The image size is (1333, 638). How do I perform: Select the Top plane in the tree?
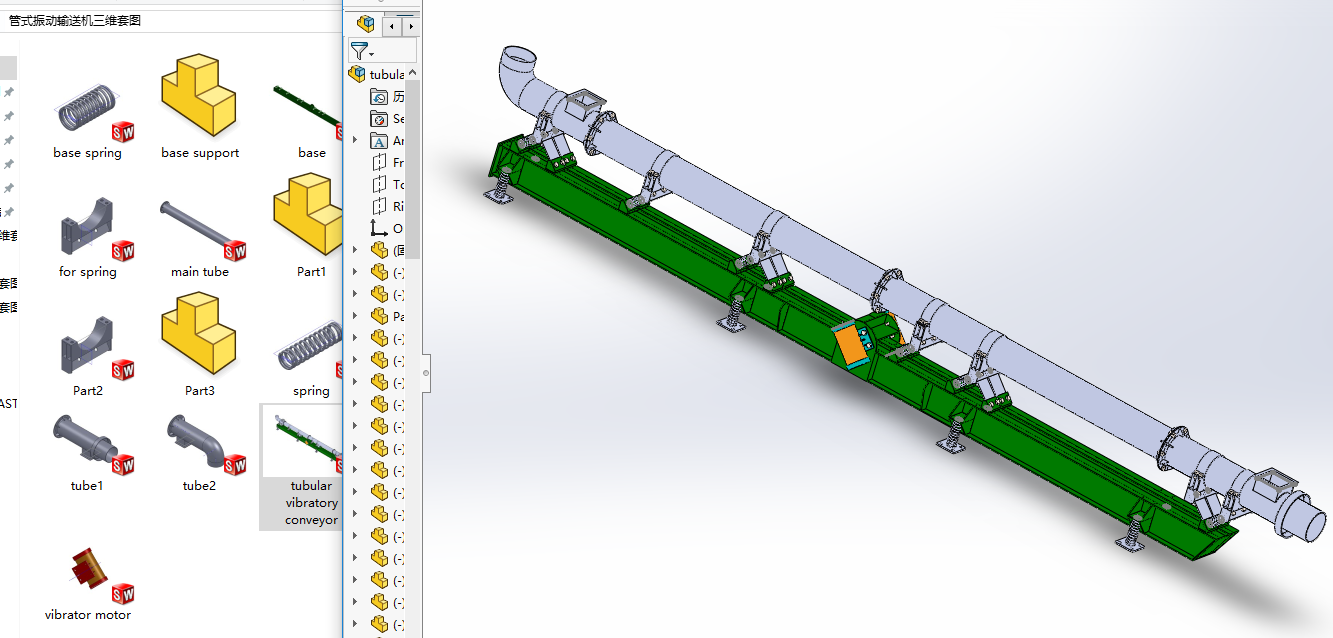(x=388, y=185)
